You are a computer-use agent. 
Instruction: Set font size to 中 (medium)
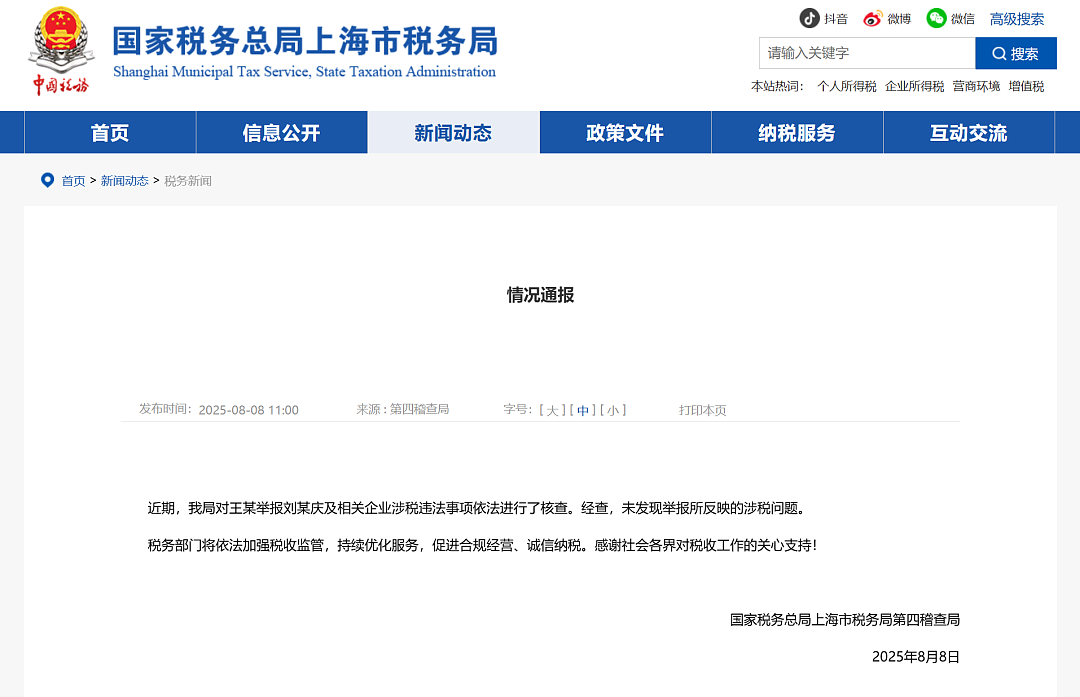(x=583, y=410)
